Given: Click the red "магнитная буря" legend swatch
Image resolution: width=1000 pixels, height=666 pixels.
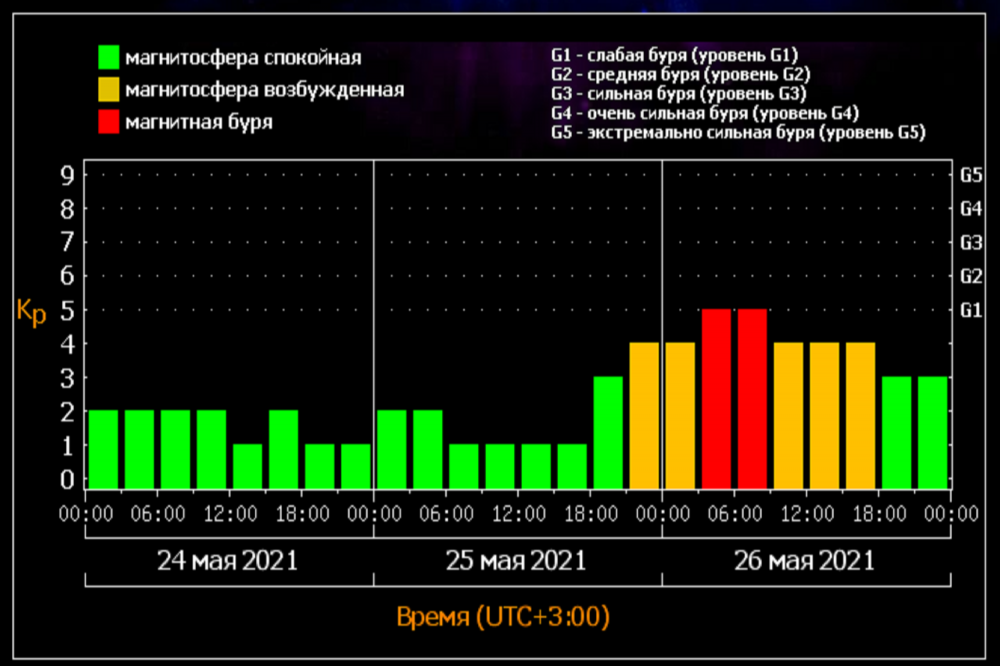Looking at the screenshot, I should click(x=108, y=122).
